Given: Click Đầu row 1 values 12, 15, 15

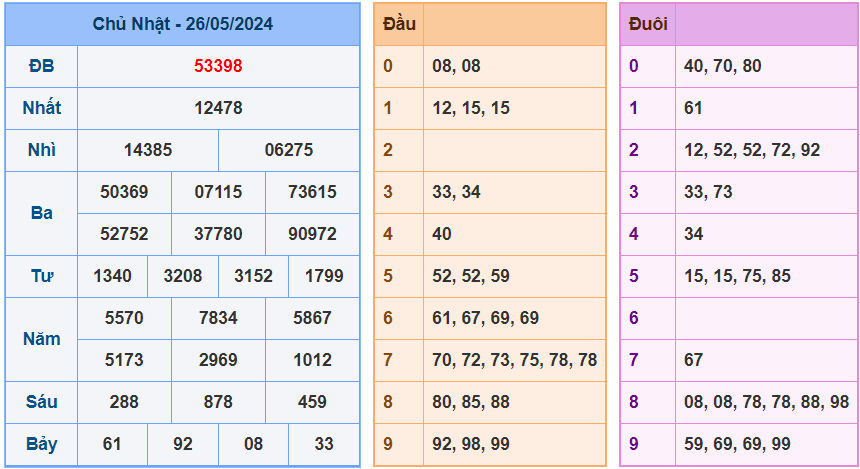Looking at the screenshot, I should coord(471,108).
